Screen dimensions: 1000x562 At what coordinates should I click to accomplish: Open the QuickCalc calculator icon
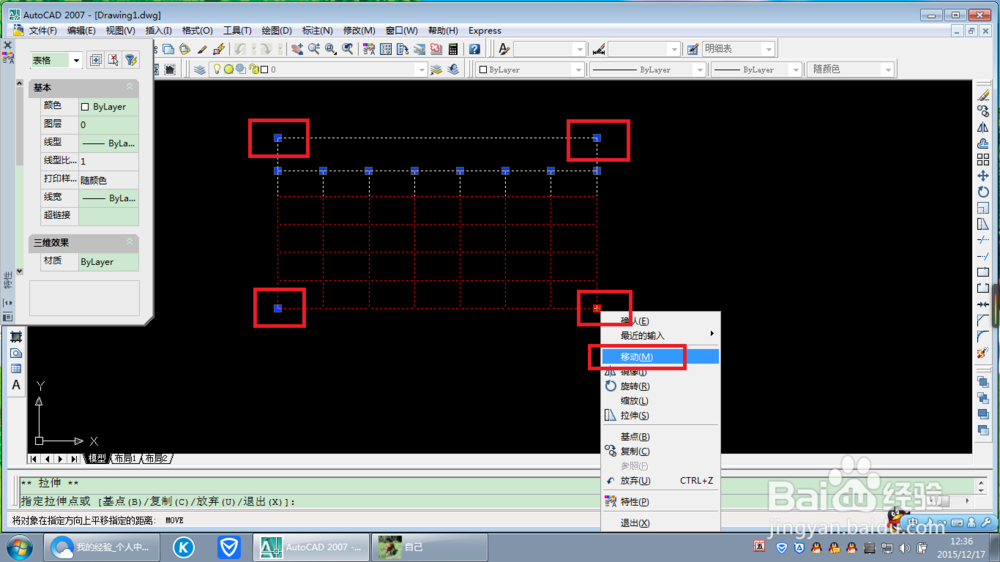click(453, 49)
